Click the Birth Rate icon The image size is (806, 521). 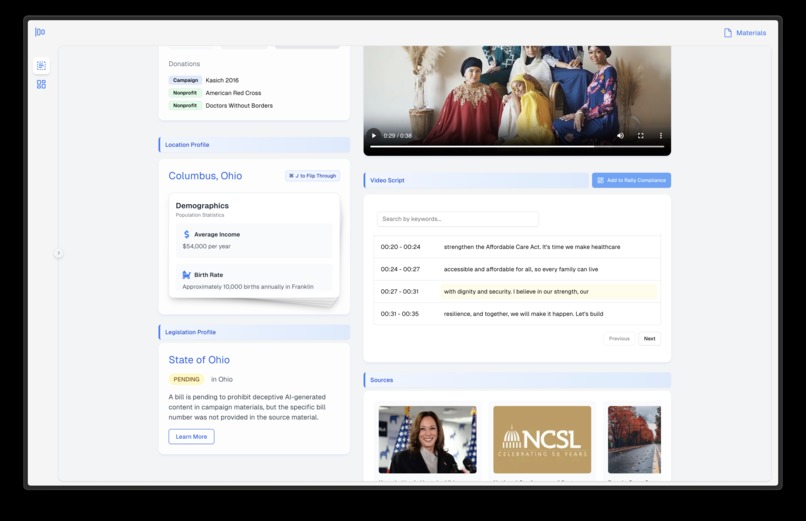point(187,275)
